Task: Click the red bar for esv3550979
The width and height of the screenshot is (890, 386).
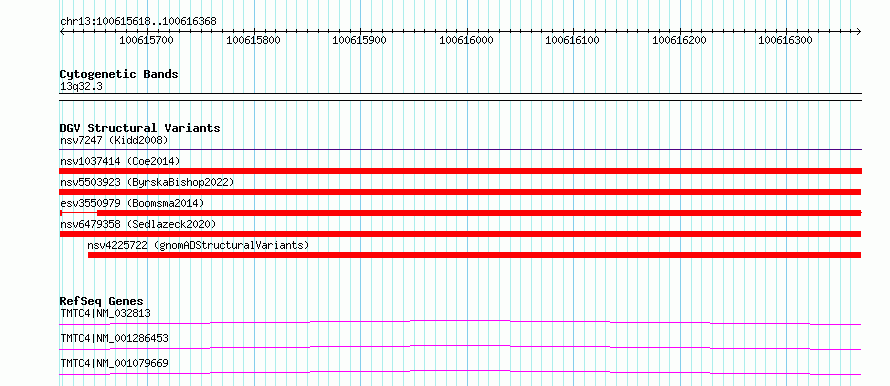Action: (460, 213)
